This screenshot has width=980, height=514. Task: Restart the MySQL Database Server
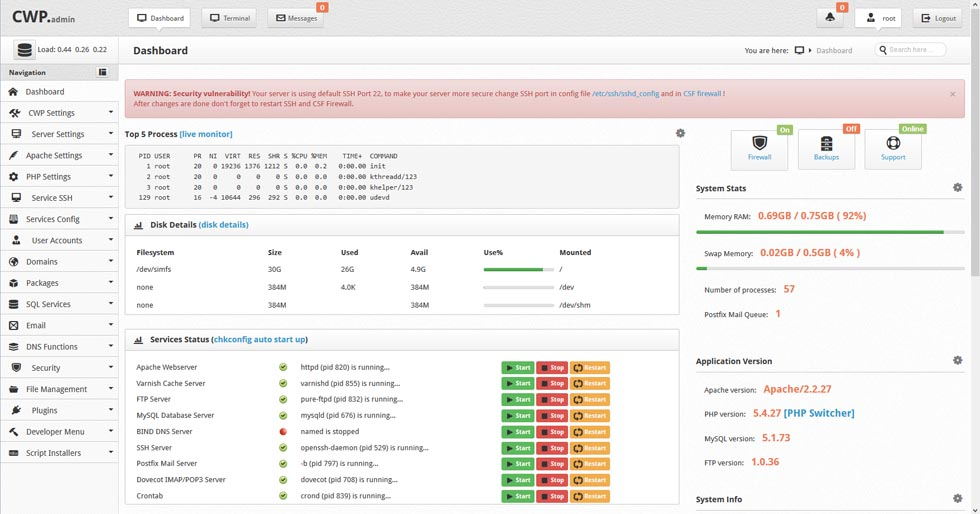coord(590,416)
